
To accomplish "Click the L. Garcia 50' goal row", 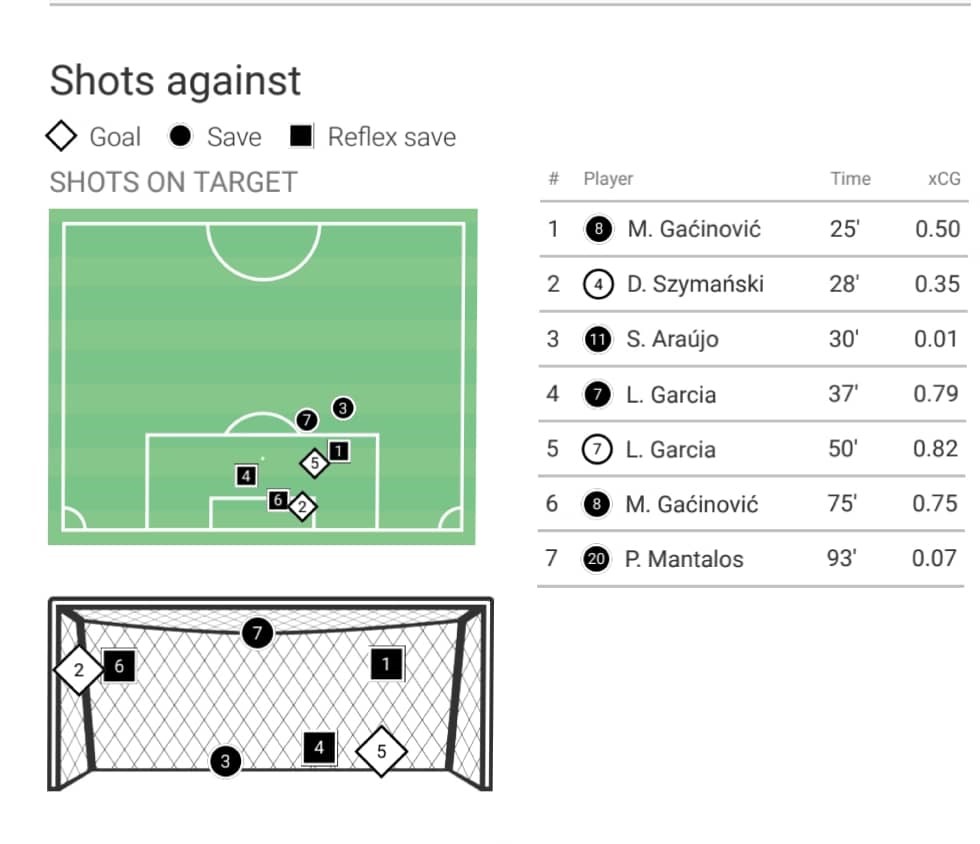I will point(752,449).
